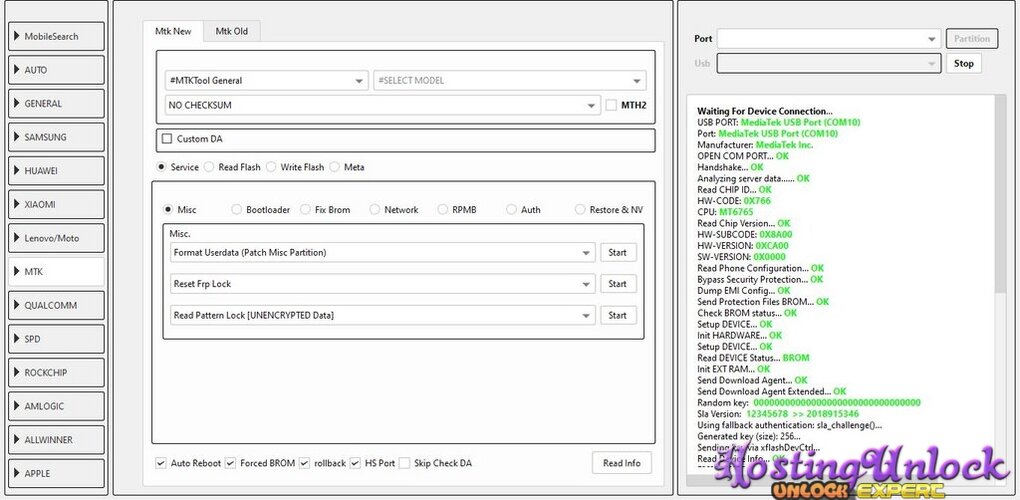Open the MobileSearch sidebar section
The height and width of the screenshot is (500, 1020).
click(56, 36)
